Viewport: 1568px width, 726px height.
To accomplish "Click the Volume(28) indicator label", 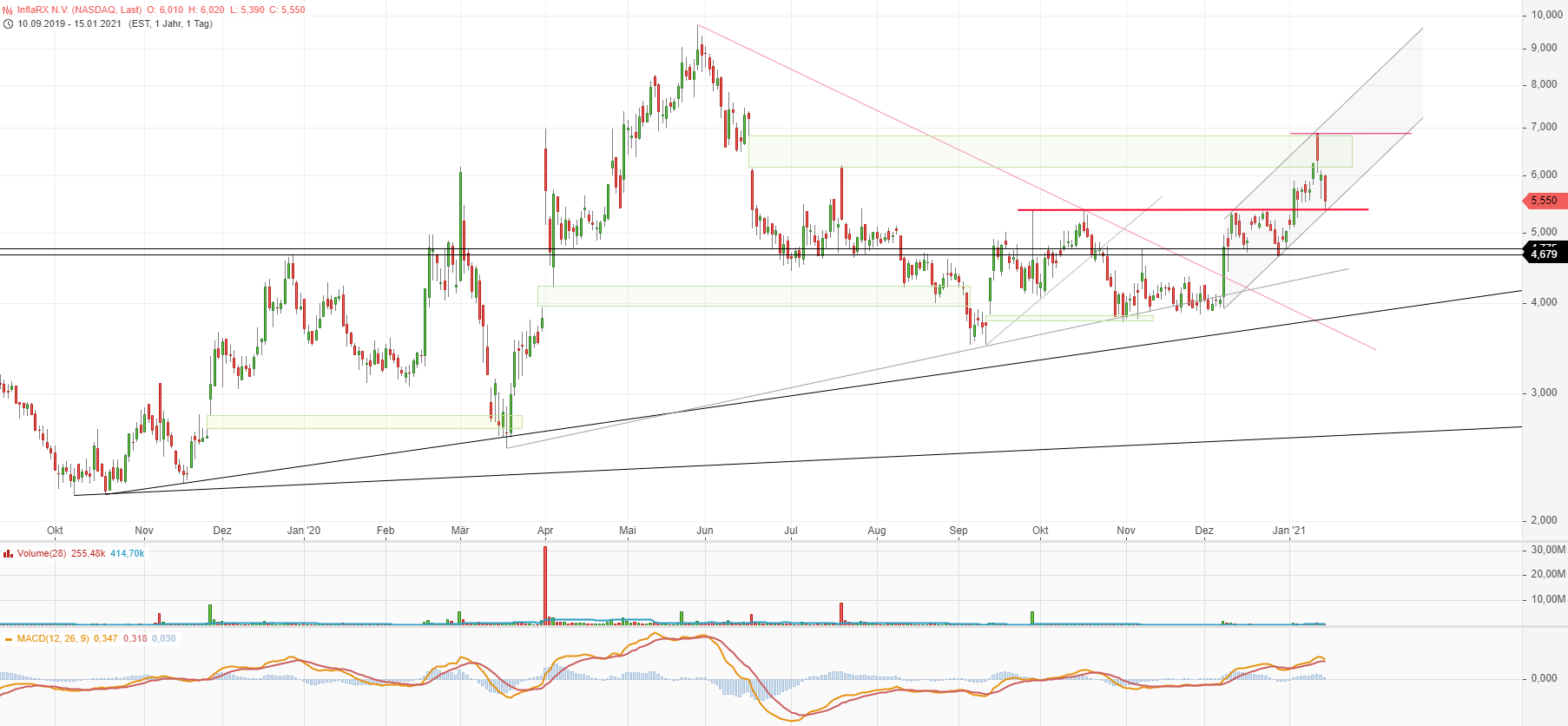I will (x=41, y=553).
